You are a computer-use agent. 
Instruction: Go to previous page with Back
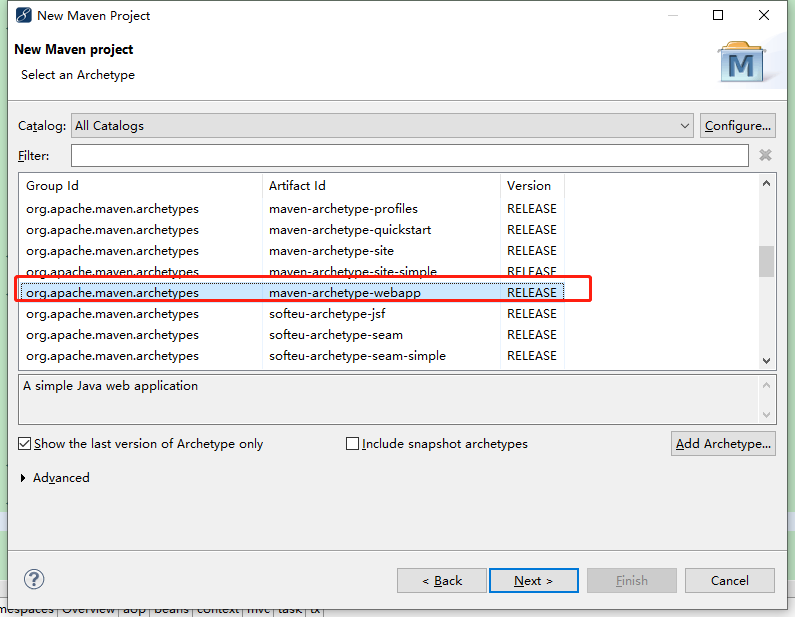[442, 580]
